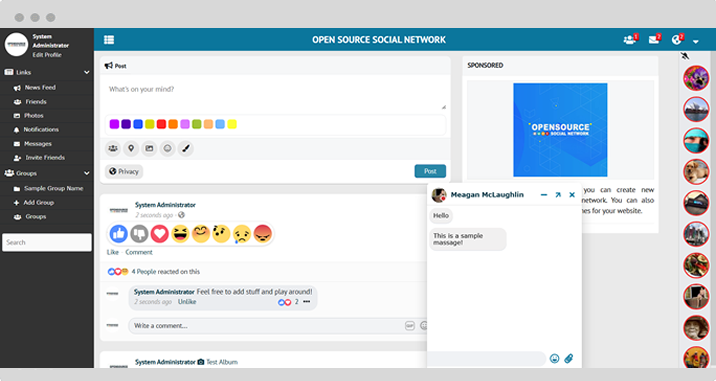Click the GIF icon in comment box

point(410,326)
